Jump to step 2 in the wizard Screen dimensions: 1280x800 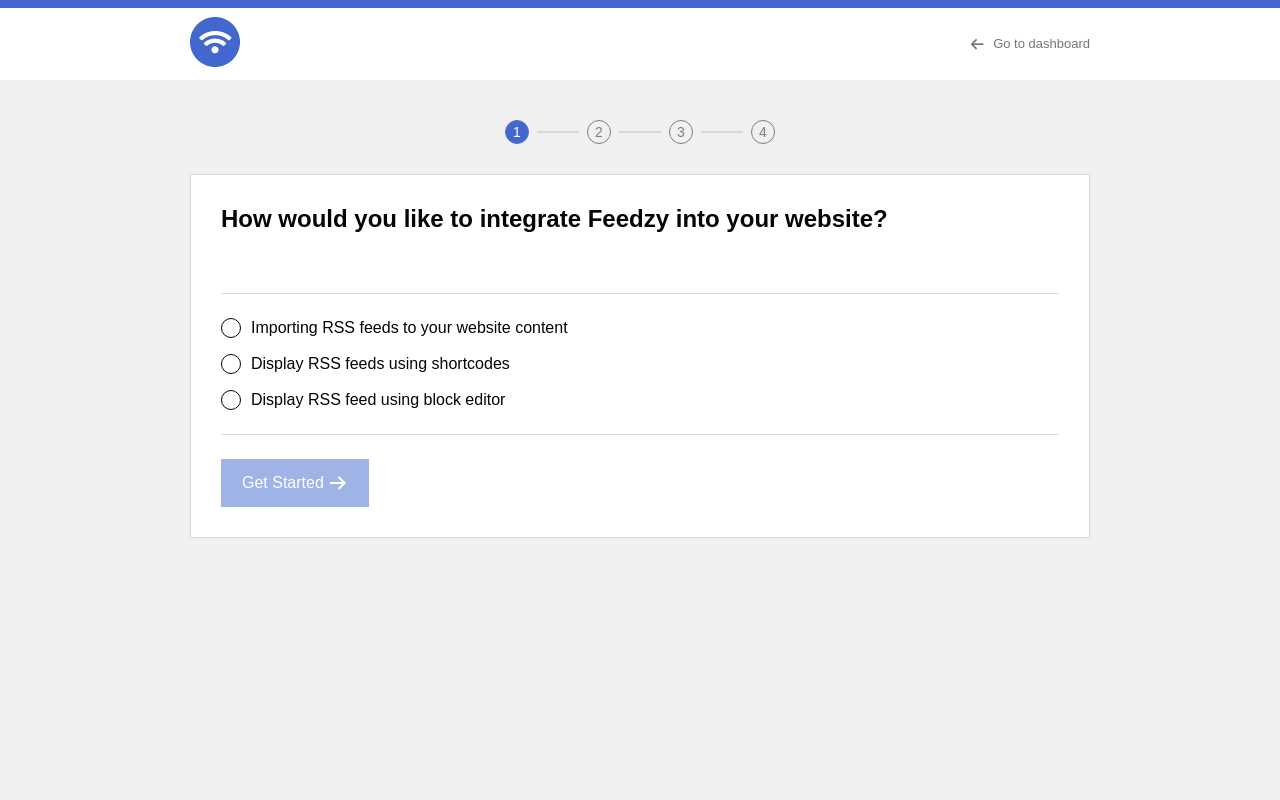click(599, 132)
